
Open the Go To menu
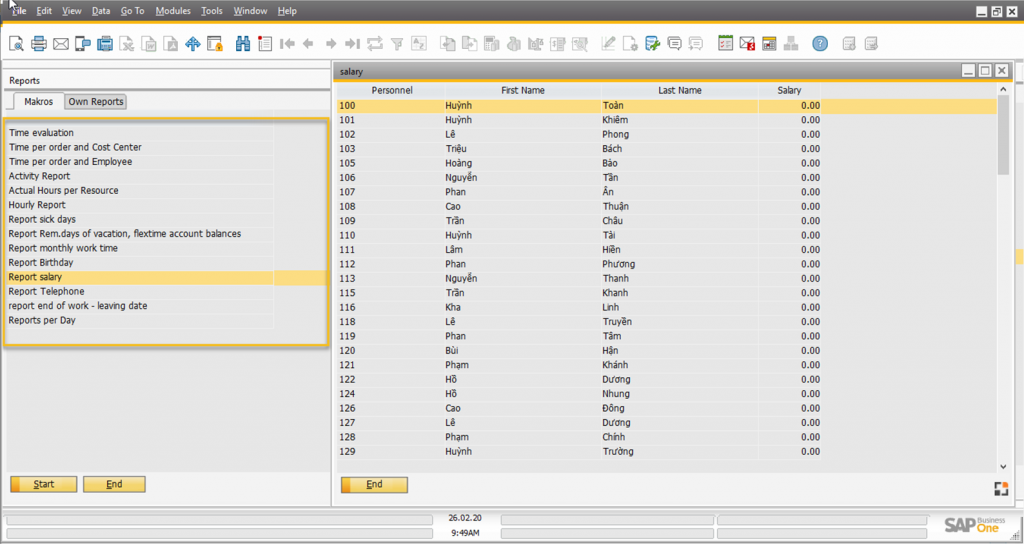pyautogui.click(x=132, y=11)
